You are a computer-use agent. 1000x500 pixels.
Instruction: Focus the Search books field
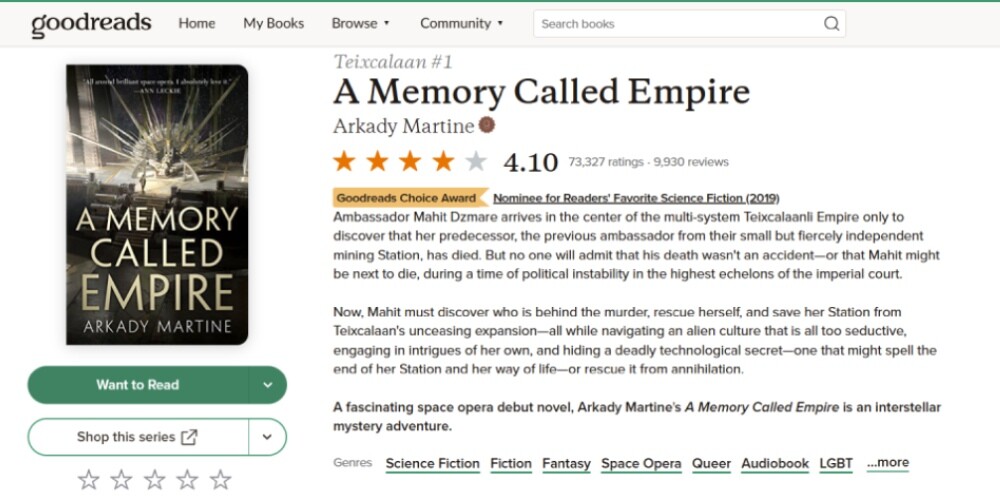(x=676, y=24)
